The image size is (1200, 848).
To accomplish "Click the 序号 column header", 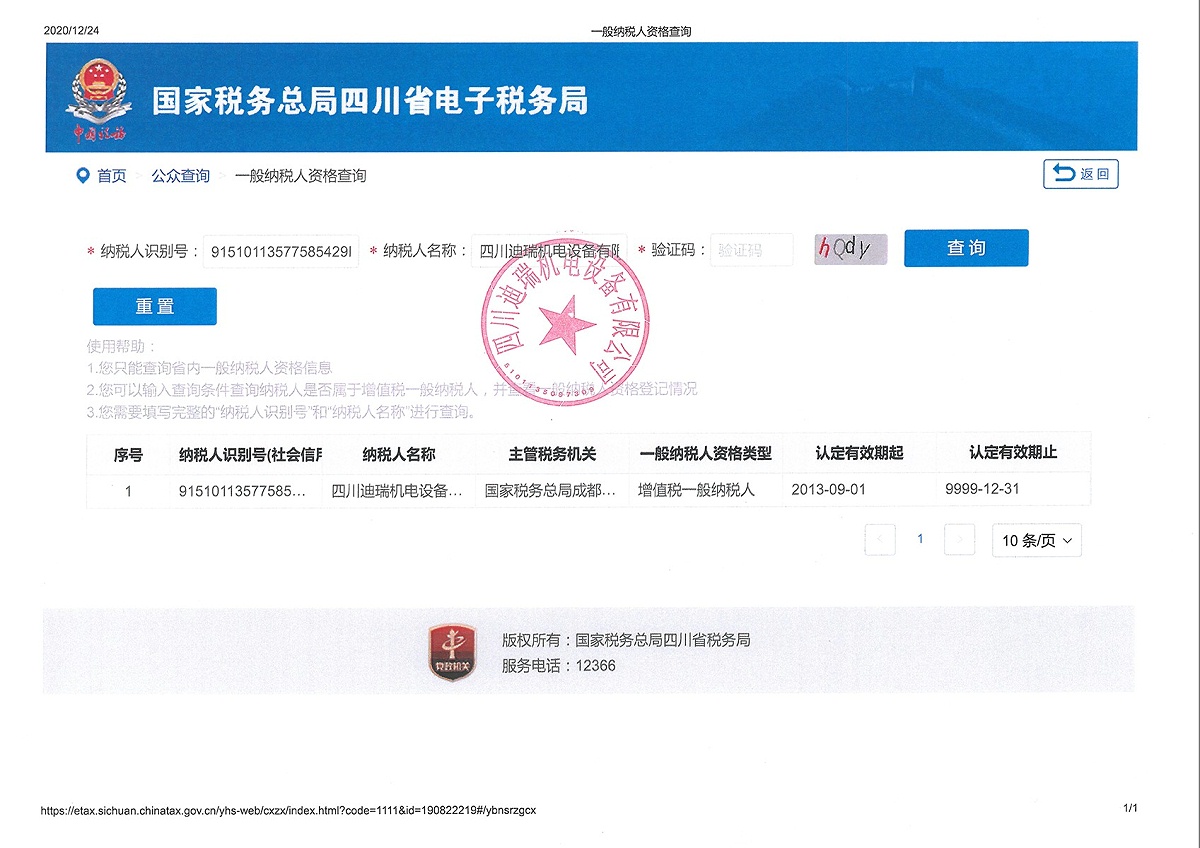I will click(128, 454).
